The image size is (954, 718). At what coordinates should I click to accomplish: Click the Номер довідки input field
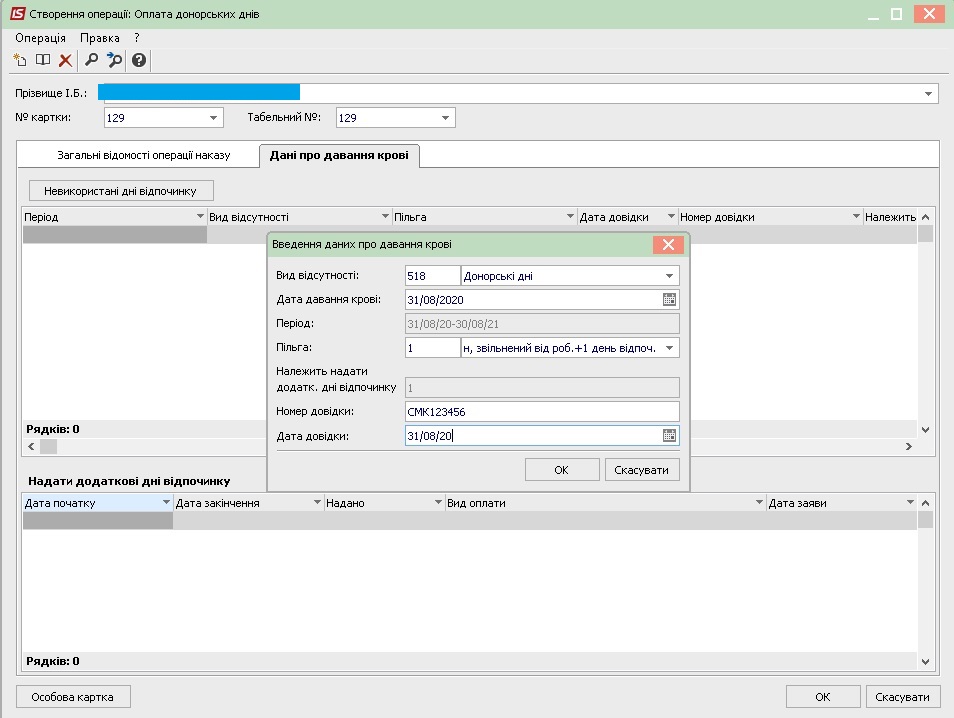pos(542,412)
